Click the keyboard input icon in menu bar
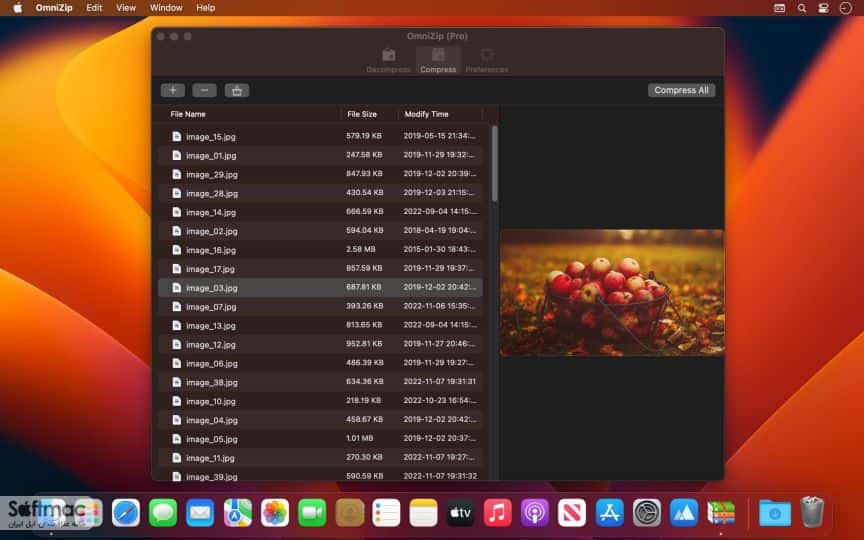The image size is (864, 540). click(x=780, y=8)
